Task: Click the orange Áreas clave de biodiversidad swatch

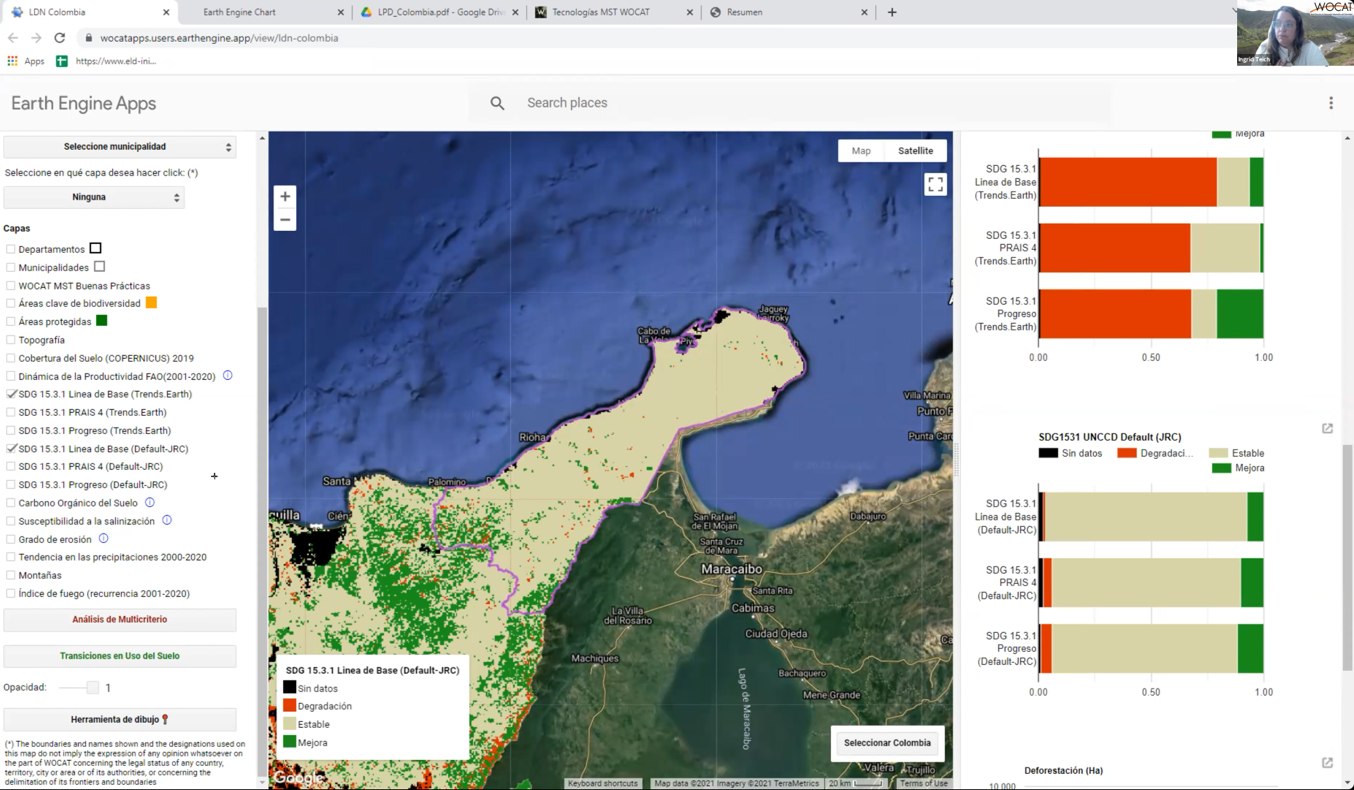Action: pos(151,303)
